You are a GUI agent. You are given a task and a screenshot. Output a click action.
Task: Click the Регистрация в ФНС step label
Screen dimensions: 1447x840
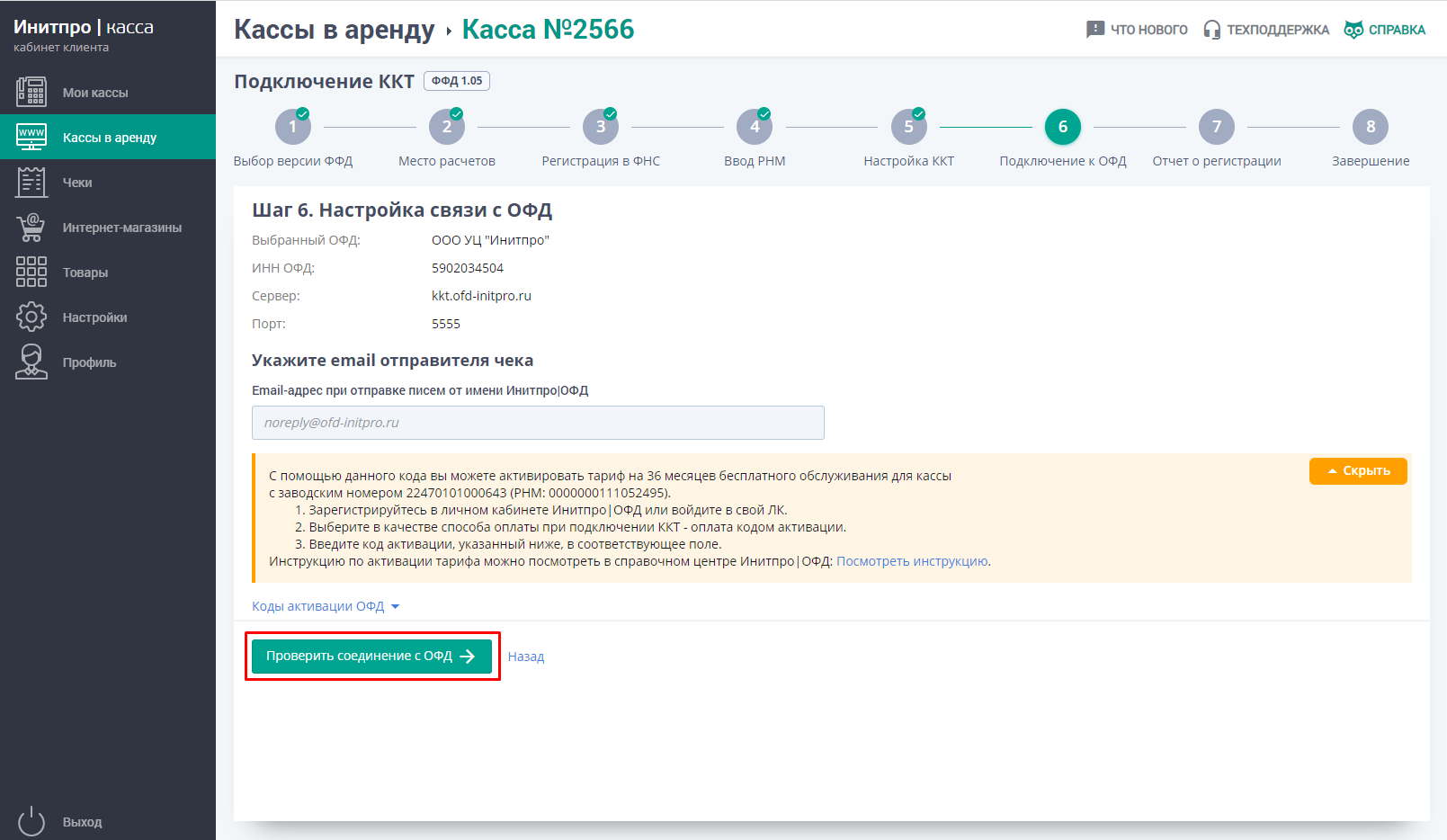pyautogui.click(x=601, y=161)
